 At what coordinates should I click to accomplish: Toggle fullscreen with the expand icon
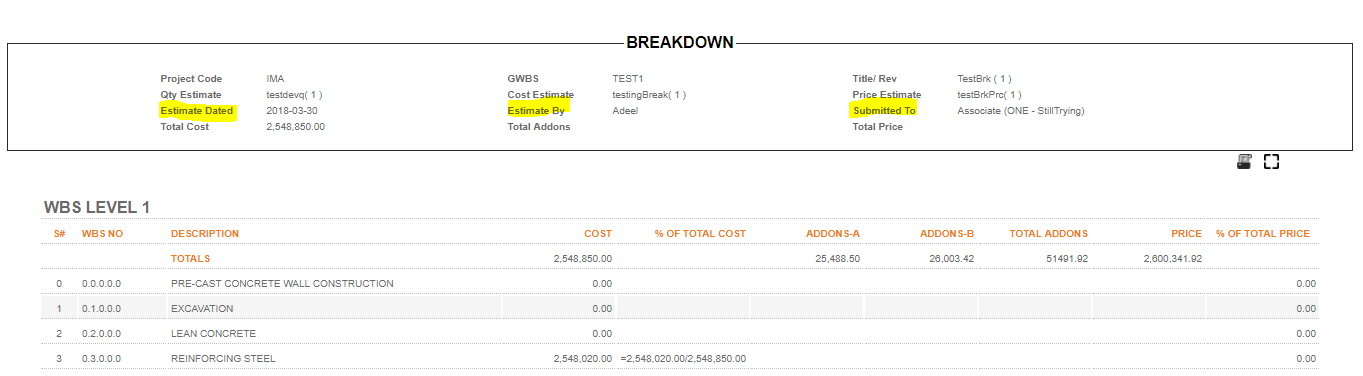point(1272,162)
